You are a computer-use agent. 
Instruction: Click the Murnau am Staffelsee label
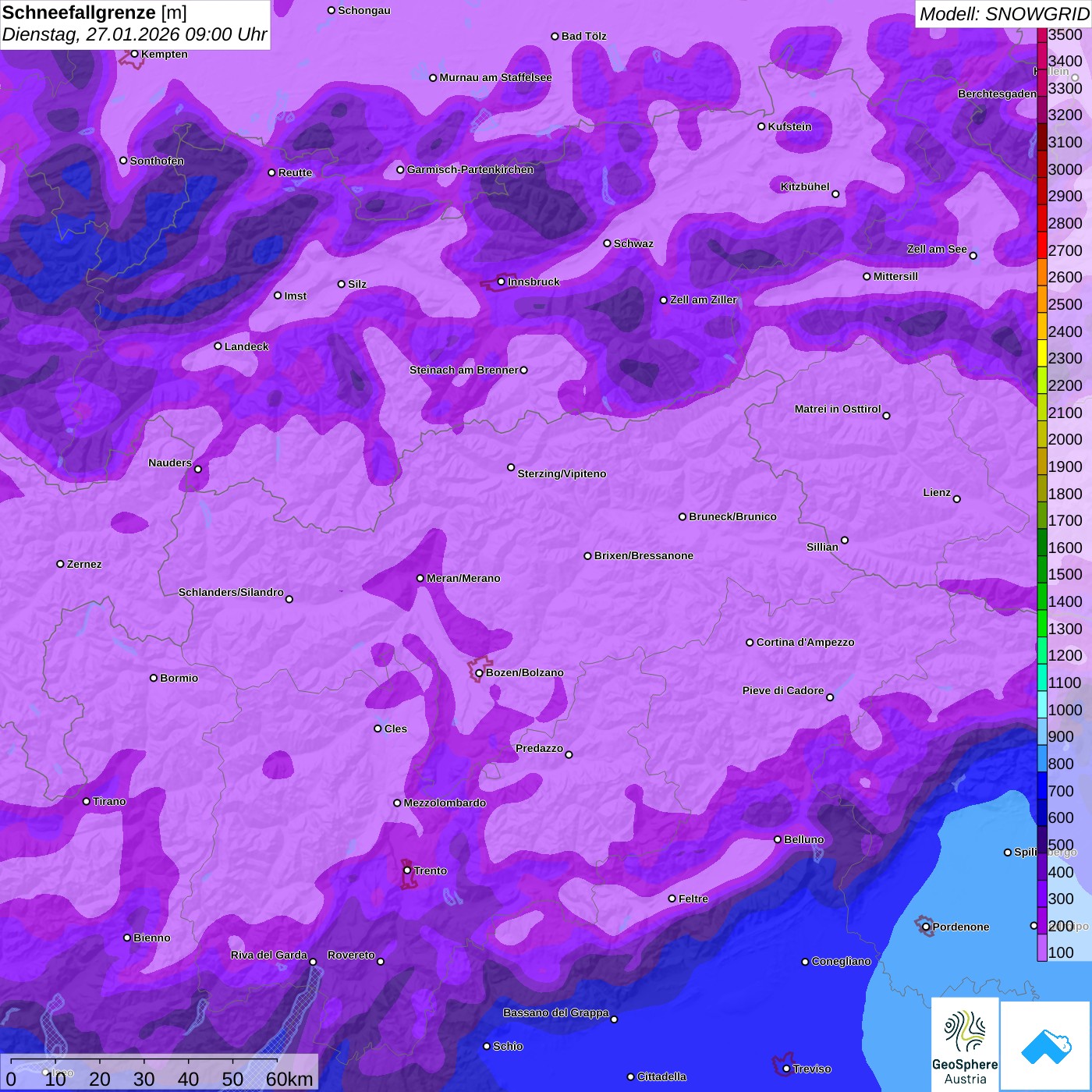(x=495, y=77)
